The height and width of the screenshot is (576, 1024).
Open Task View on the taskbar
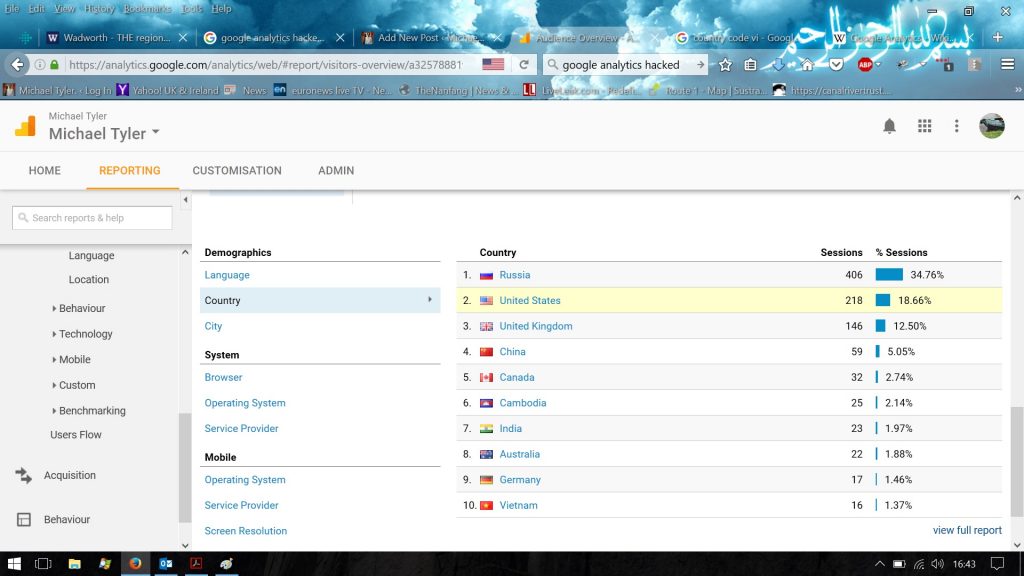(x=43, y=564)
